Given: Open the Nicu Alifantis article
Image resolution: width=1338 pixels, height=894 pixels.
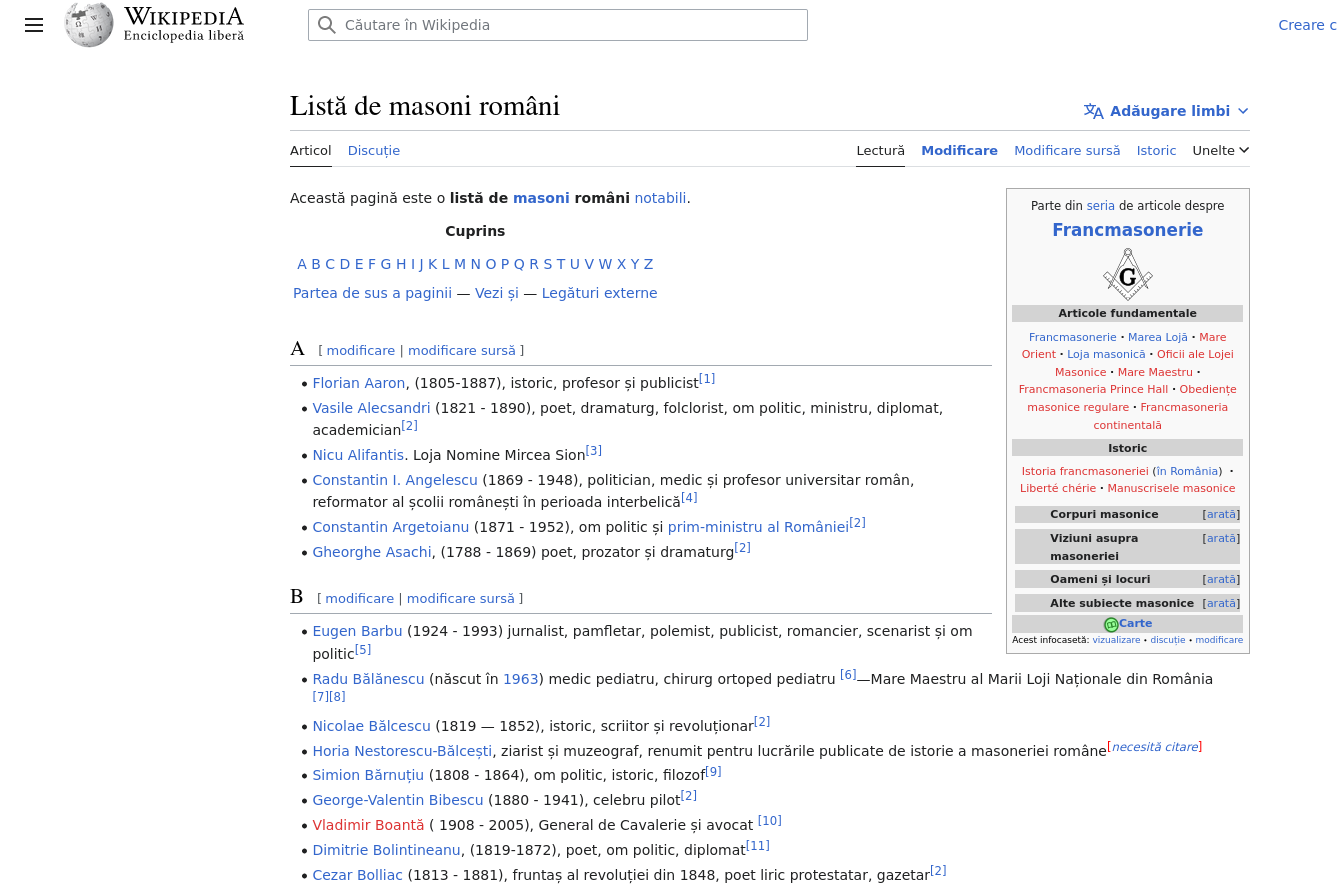Looking at the screenshot, I should click(358, 455).
